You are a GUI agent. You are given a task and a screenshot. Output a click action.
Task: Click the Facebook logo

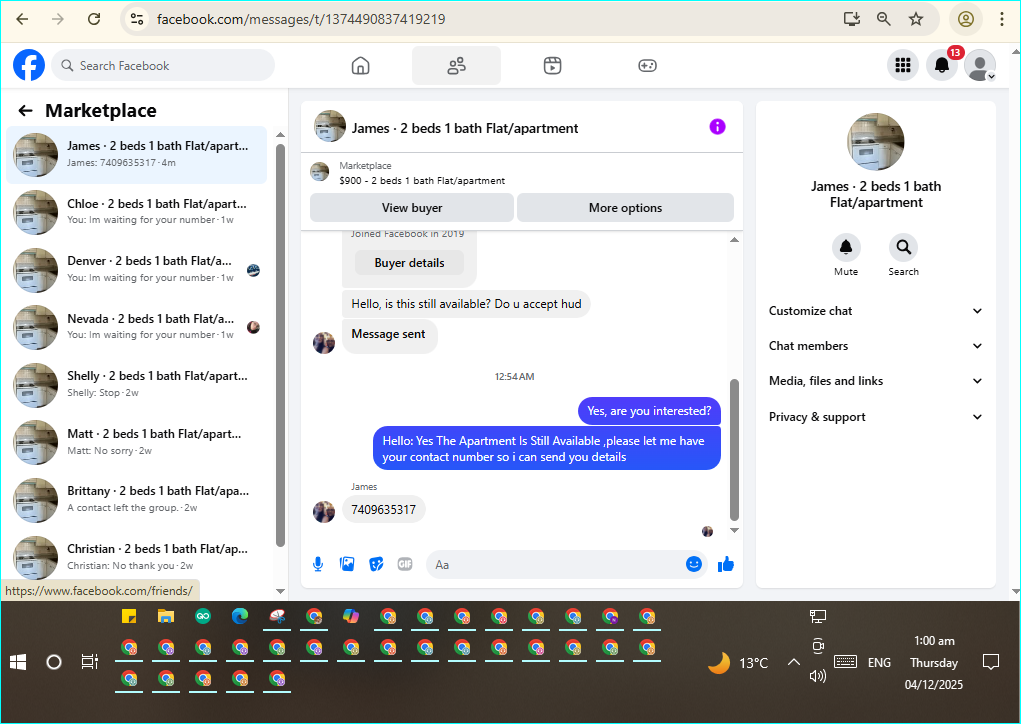pyautogui.click(x=29, y=65)
